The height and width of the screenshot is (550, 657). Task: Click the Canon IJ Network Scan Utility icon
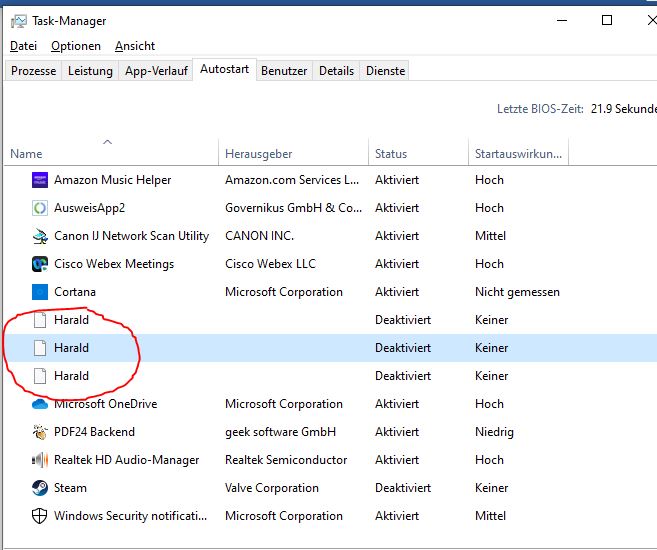pos(40,236)
